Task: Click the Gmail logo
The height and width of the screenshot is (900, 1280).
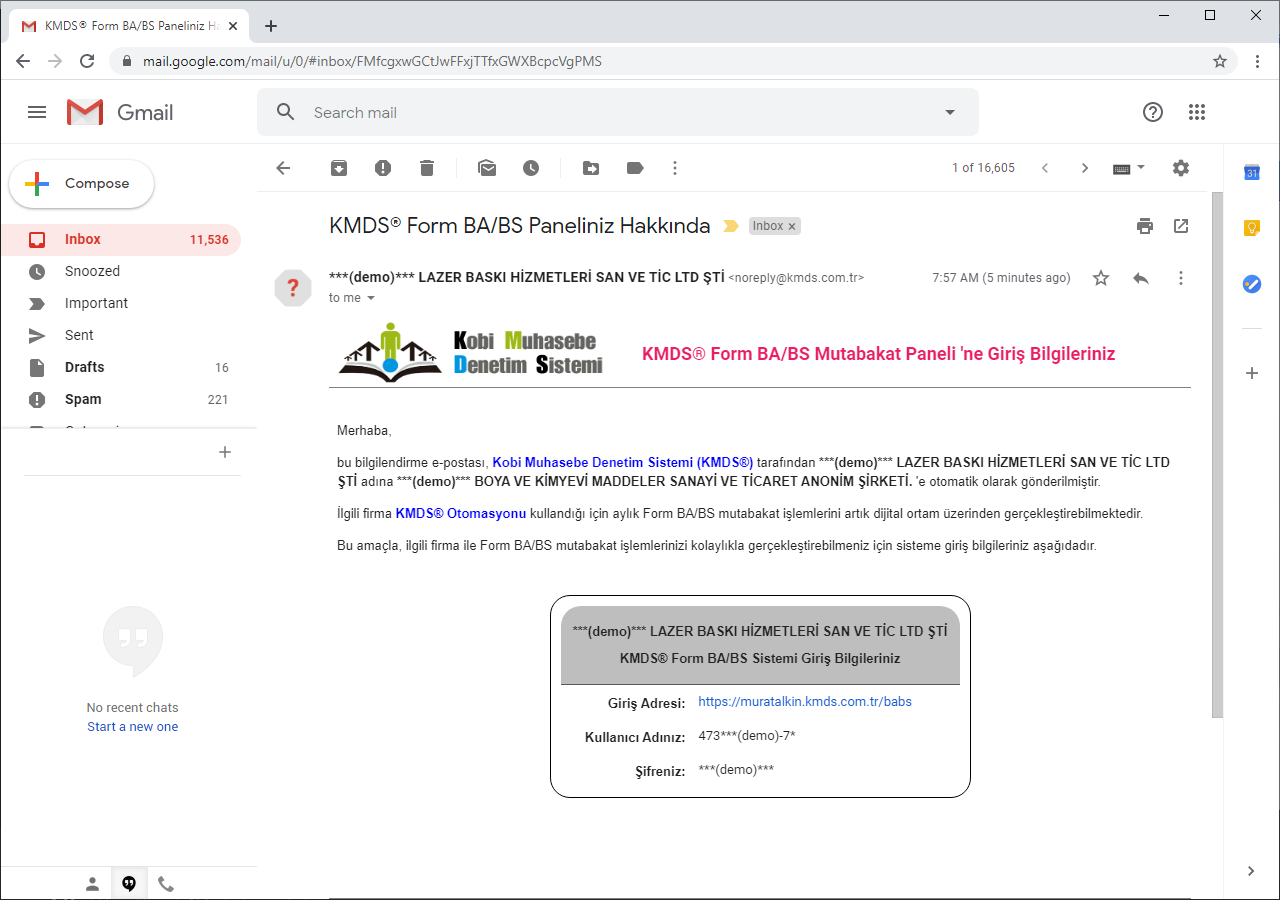Action: (x=120, y=112)
